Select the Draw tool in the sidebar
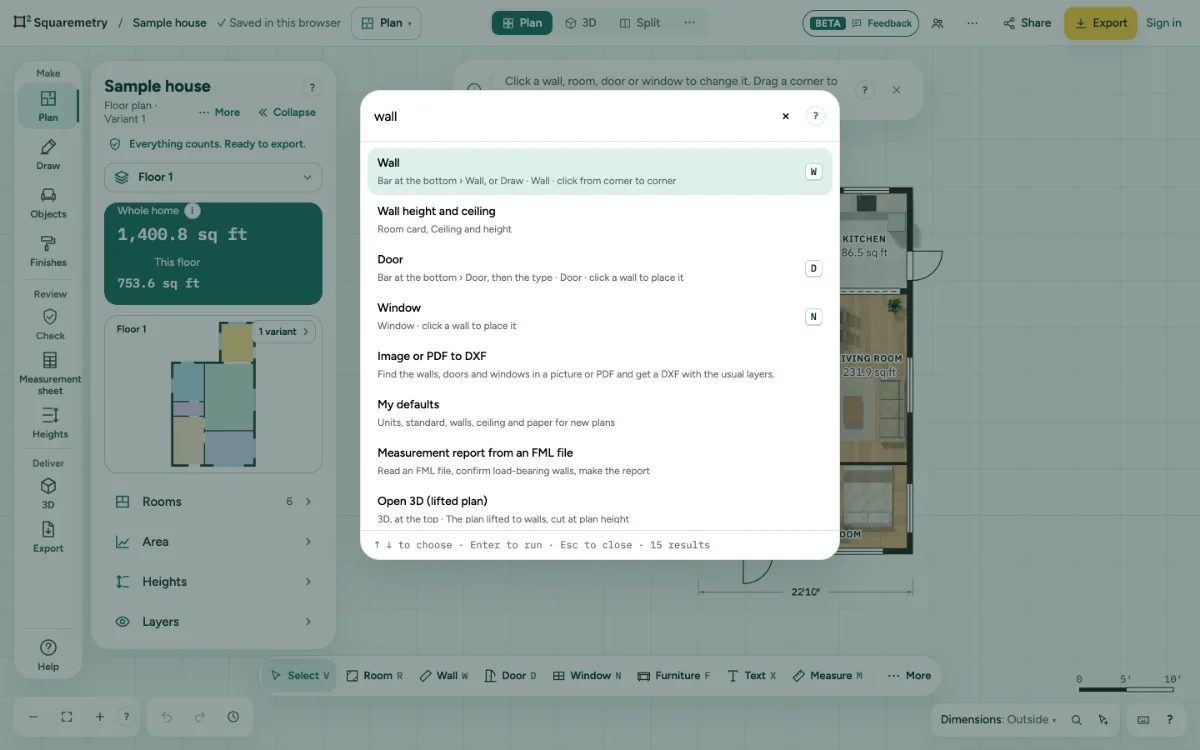This screenshot has height=750, width=1200. [x=48, y=155]
